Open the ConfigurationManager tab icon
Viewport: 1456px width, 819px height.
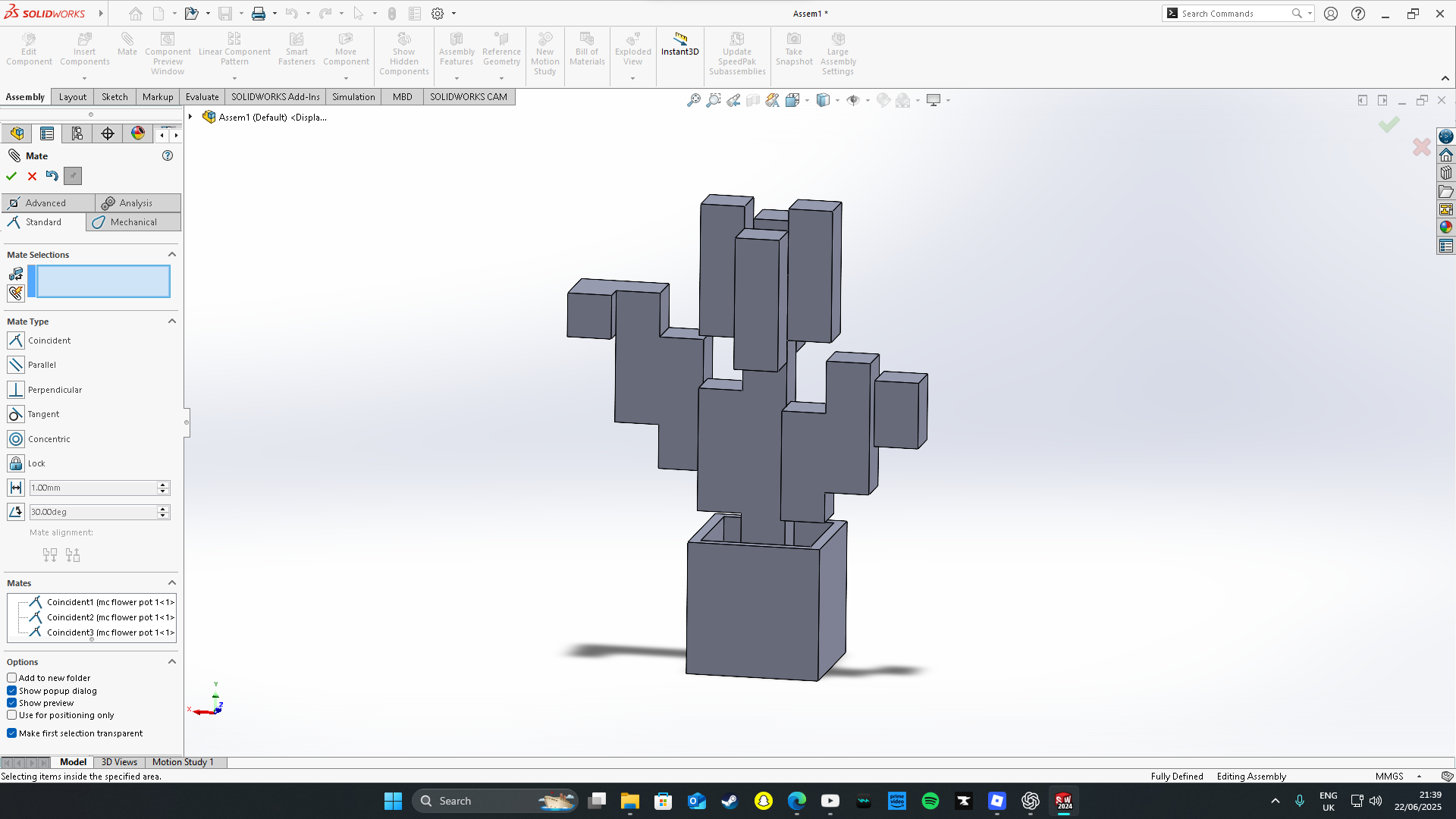tap(77, 133)
